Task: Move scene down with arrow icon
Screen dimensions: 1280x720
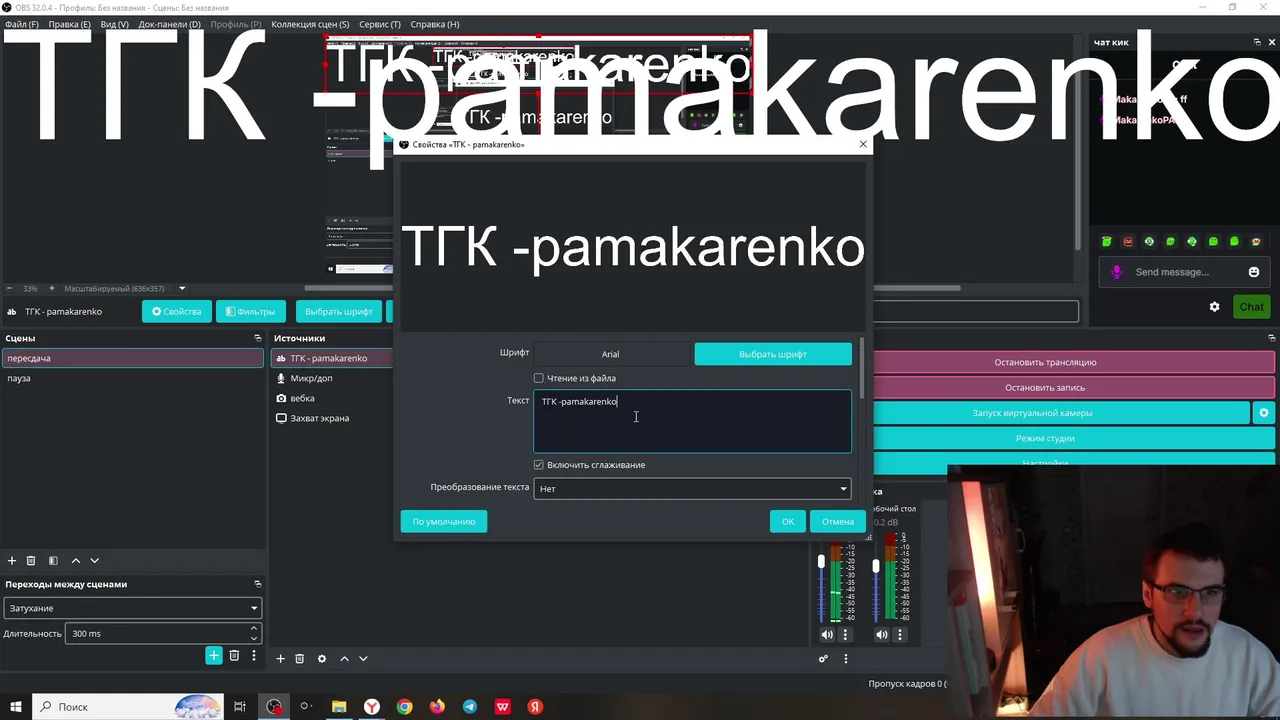Action: pyautogui.click(x=94, y=561)
